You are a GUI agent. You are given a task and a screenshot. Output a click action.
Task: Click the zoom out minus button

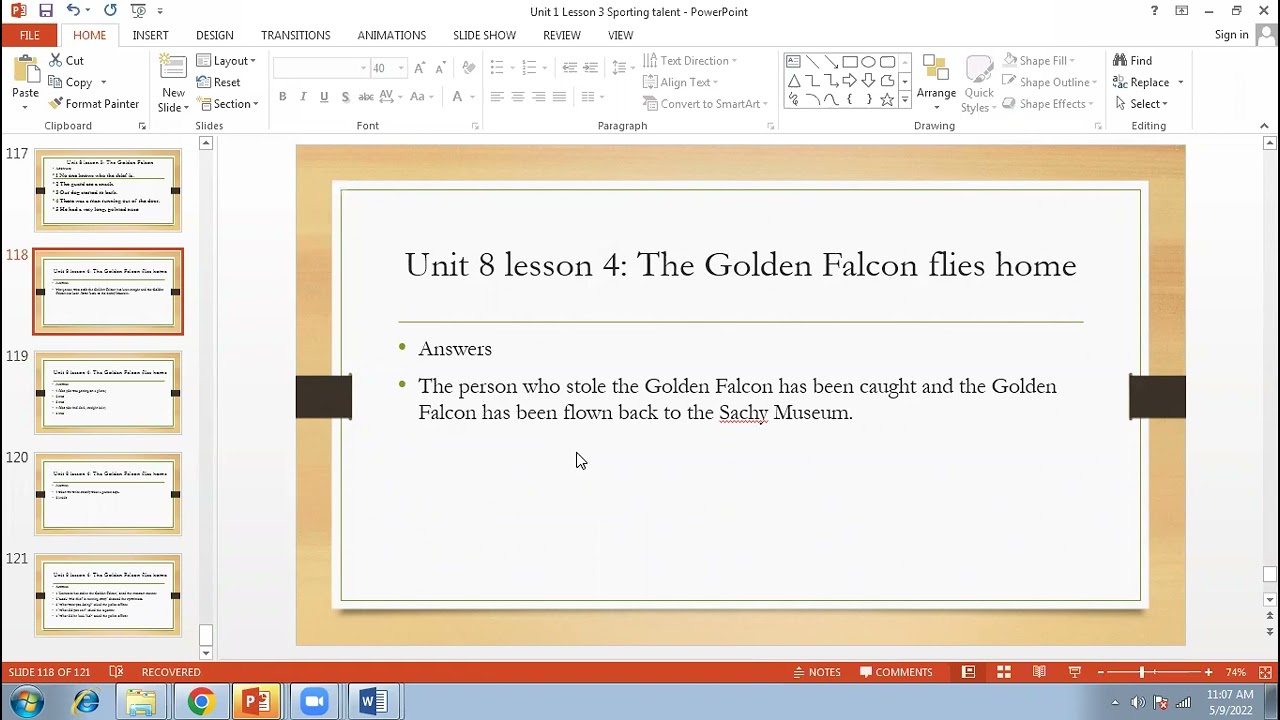[x=1100, y=672]
